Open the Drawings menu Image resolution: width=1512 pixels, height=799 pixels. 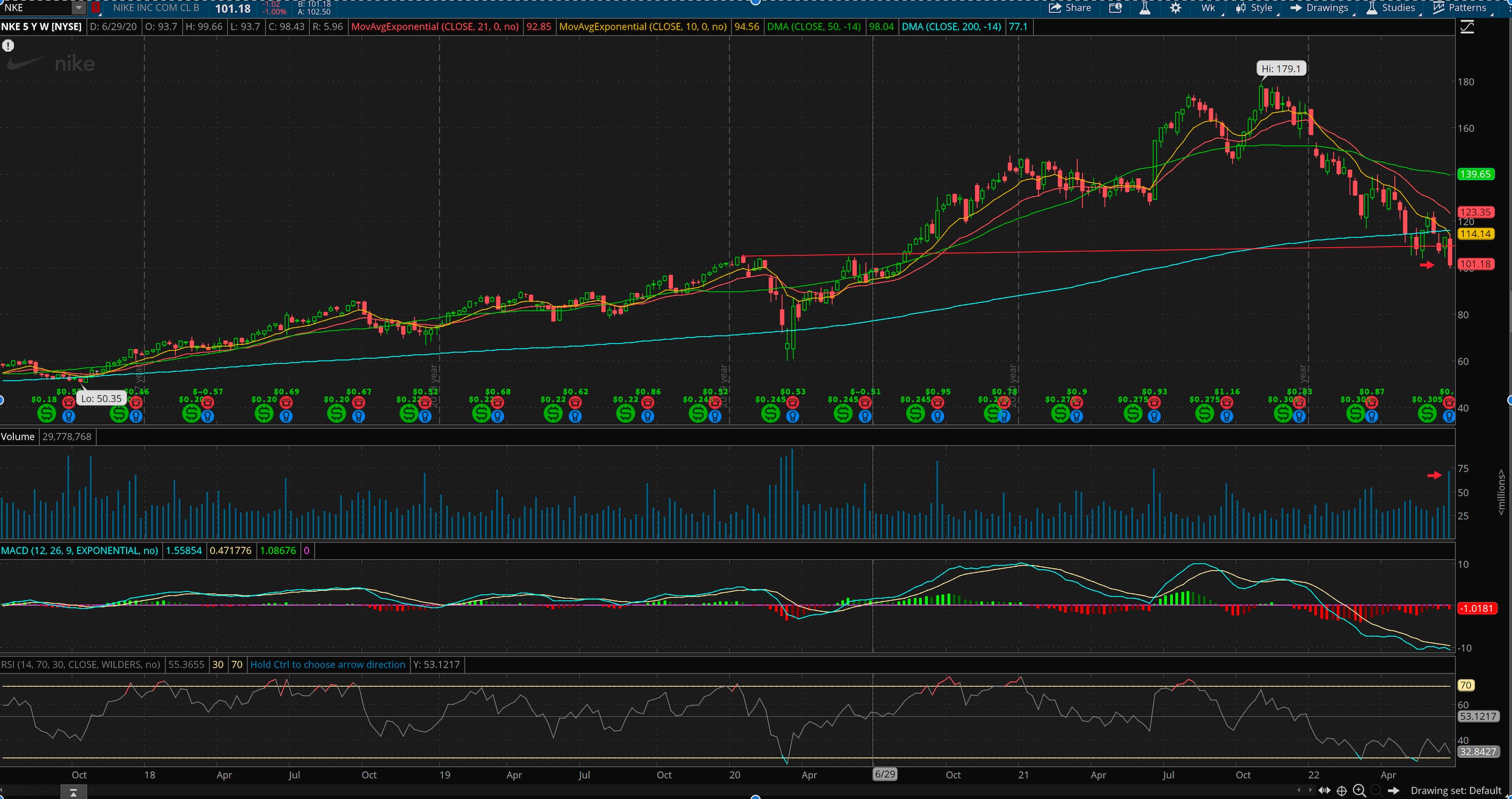click(1320, 8)
